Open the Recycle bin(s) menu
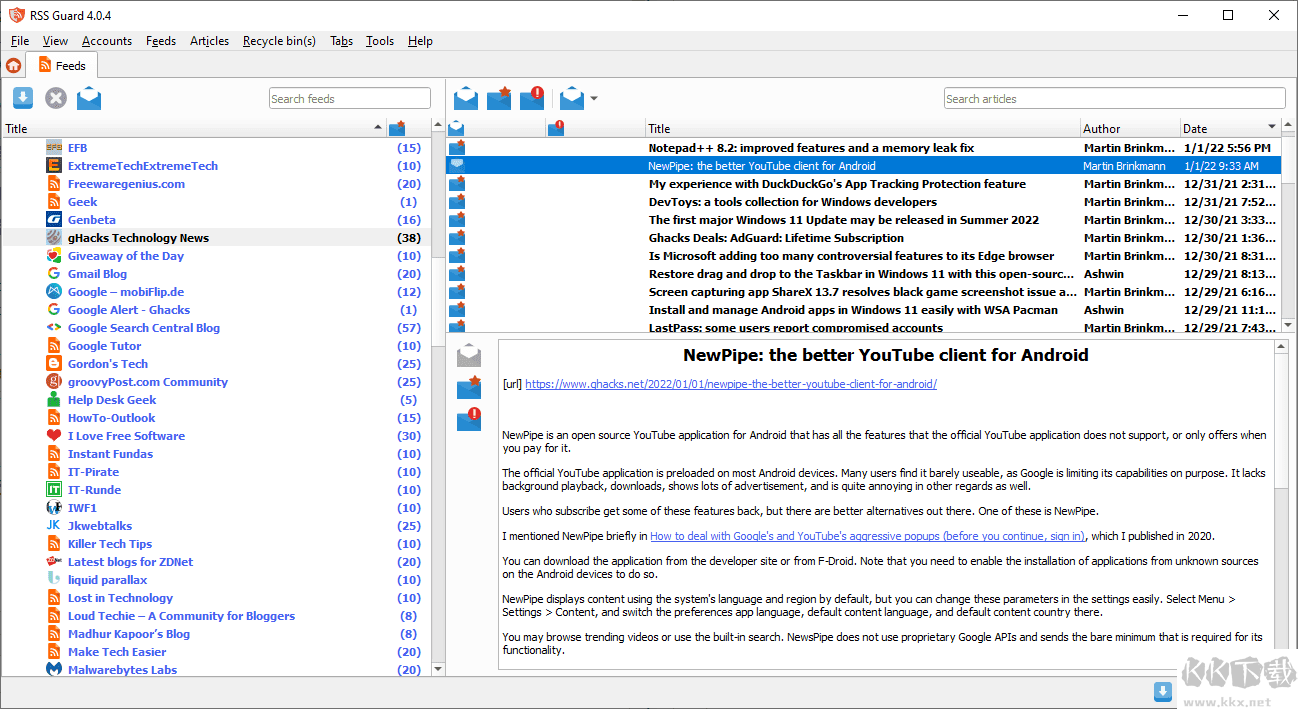 click(279, 41)
